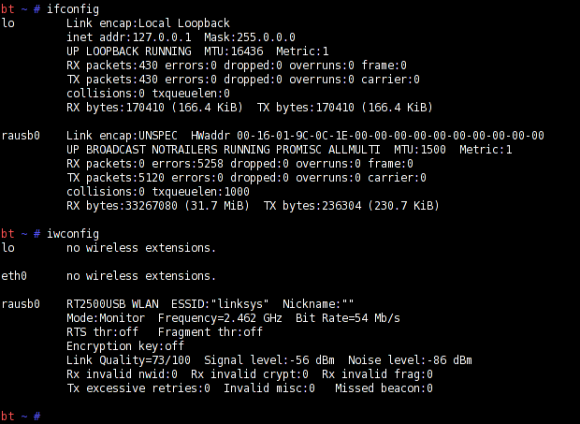The height and width of the screenshot is (424, 580).
Task: Select the rausb0 HWaddr MAC address
Action: point(390,135)
